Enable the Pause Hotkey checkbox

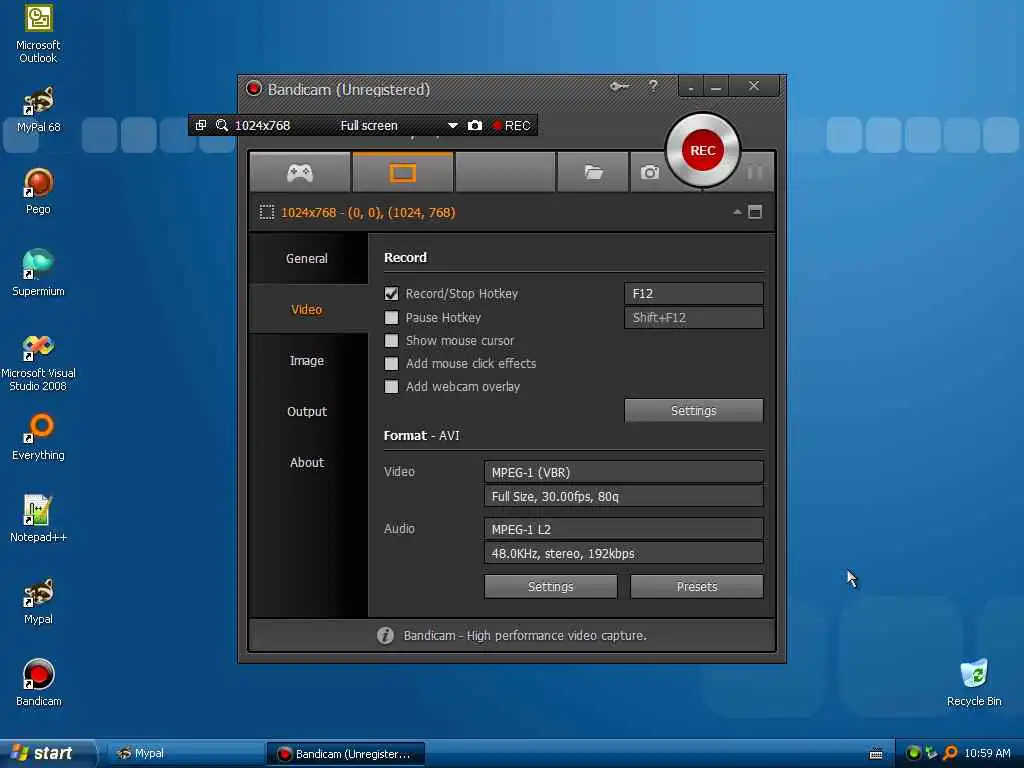[x=391, y=317]
